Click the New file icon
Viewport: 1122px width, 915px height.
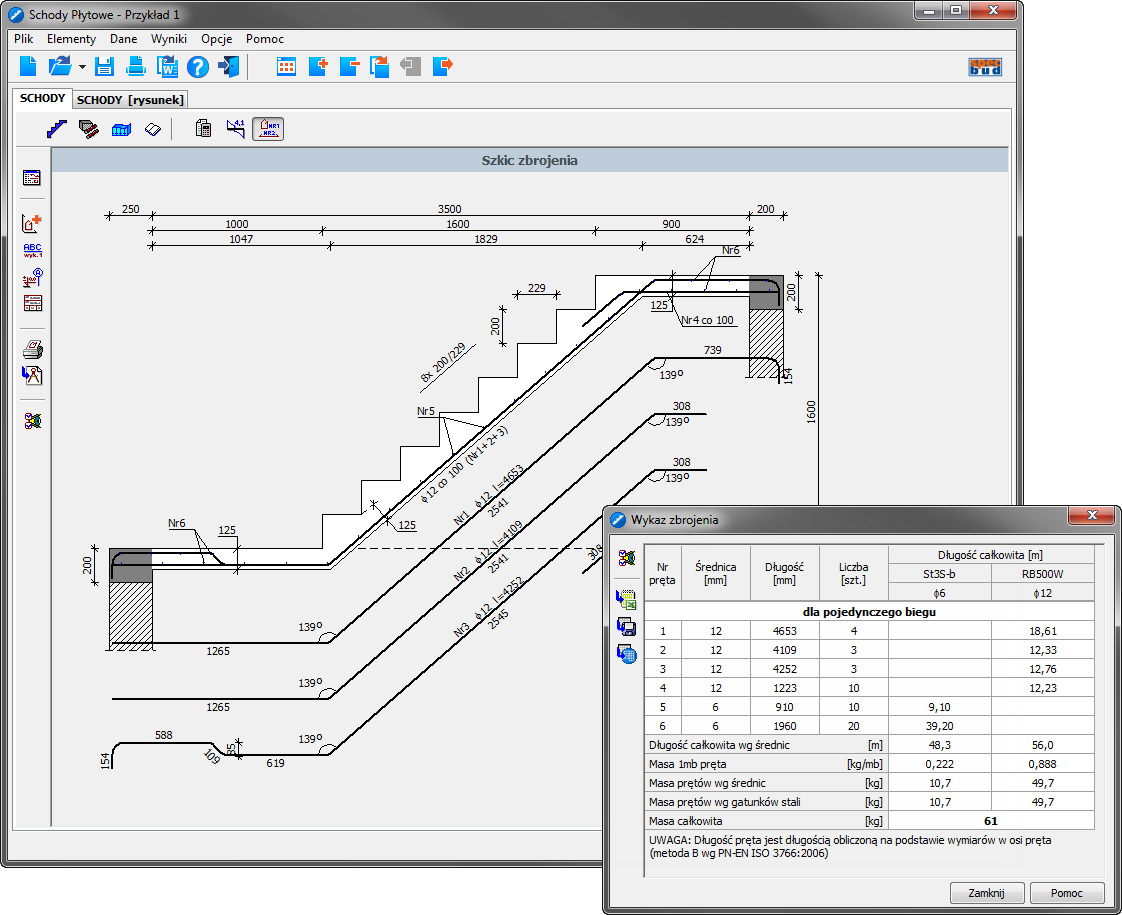28,67
